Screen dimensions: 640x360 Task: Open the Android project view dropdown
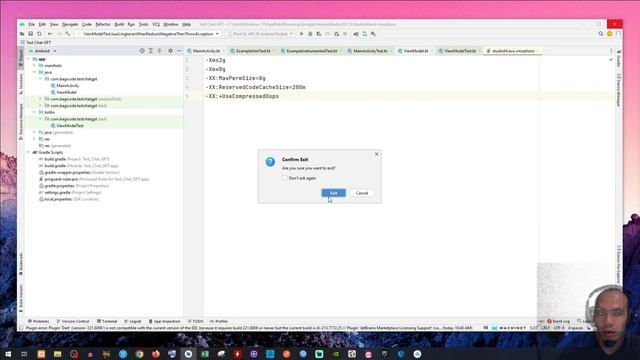[x=43, y=51]
